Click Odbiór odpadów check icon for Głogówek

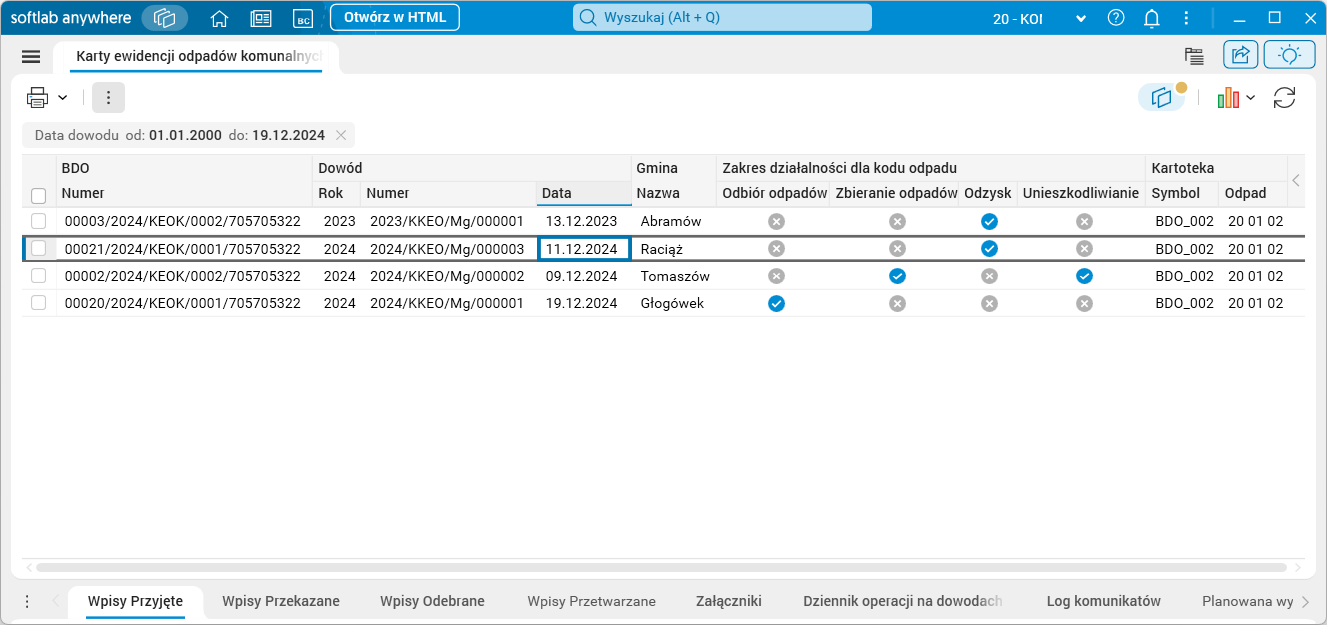(776, 303)
